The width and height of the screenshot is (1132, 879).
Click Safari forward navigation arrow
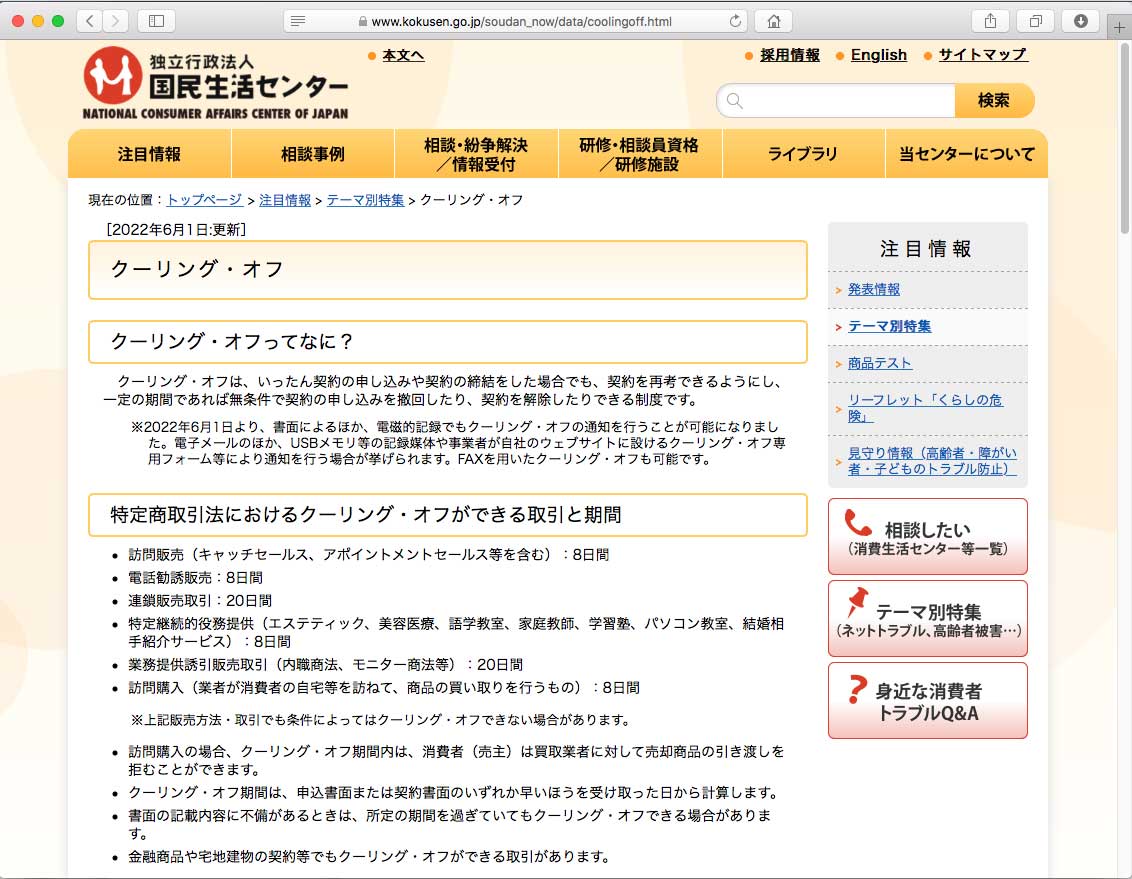116,21
